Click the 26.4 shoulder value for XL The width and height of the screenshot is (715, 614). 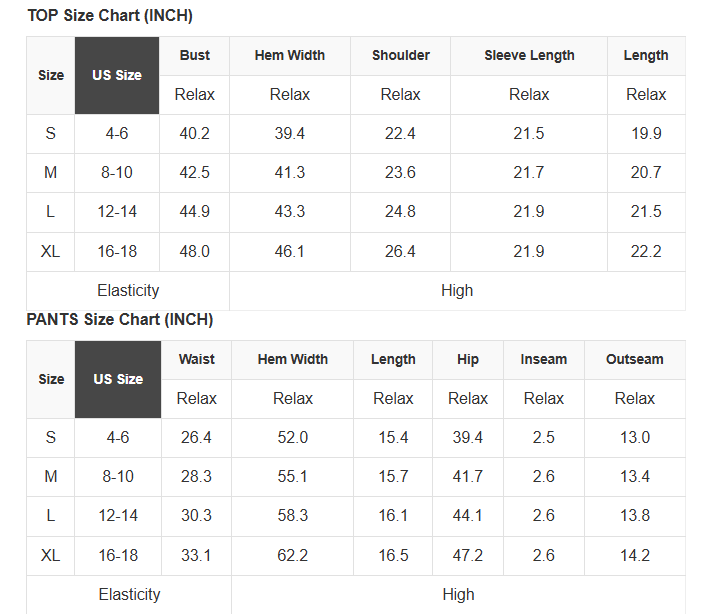tap(400, 252)
